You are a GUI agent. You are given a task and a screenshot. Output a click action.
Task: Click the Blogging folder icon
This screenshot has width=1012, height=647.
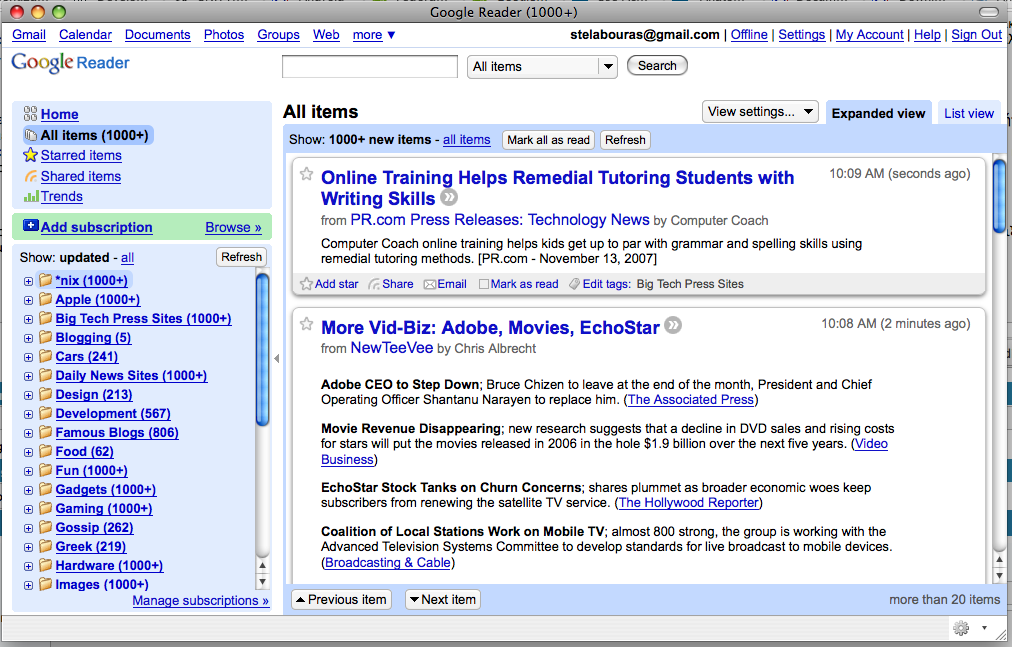(45, 337)
